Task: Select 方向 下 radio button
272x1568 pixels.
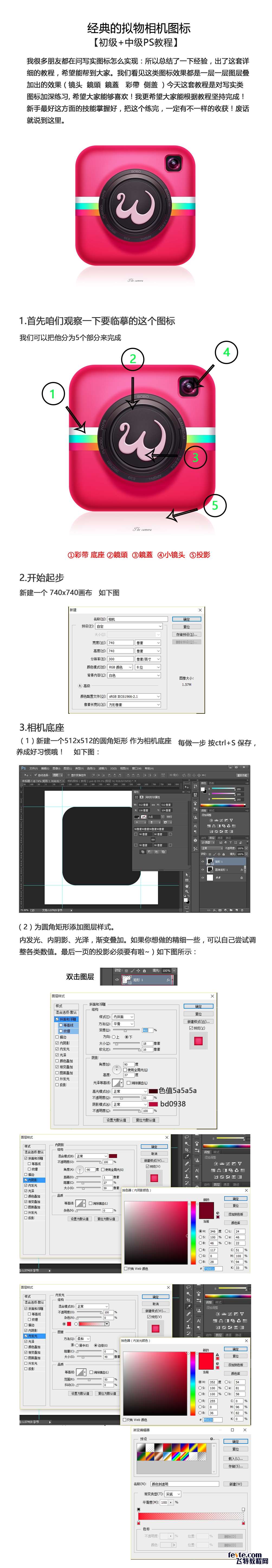Action: click(x=126, y=1037)
